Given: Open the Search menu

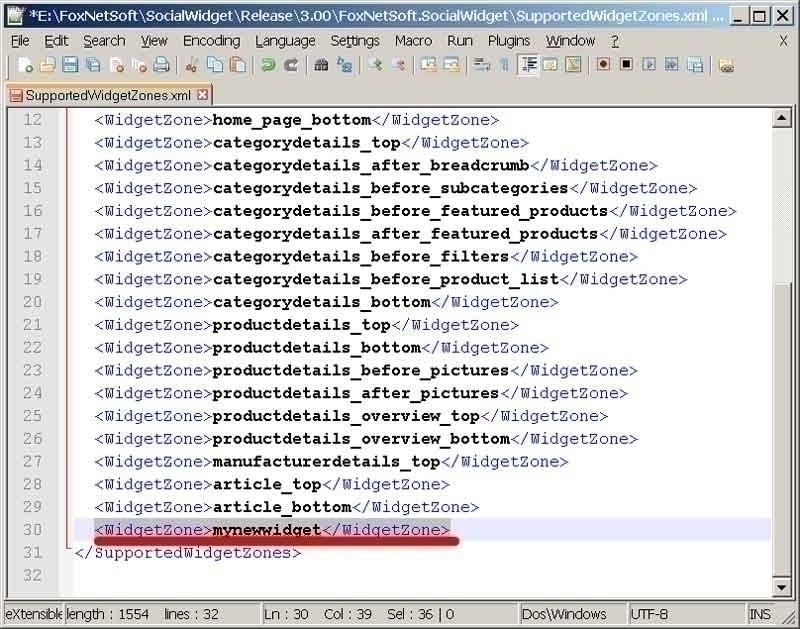Looking at the screenshot, I should point(104,41).
